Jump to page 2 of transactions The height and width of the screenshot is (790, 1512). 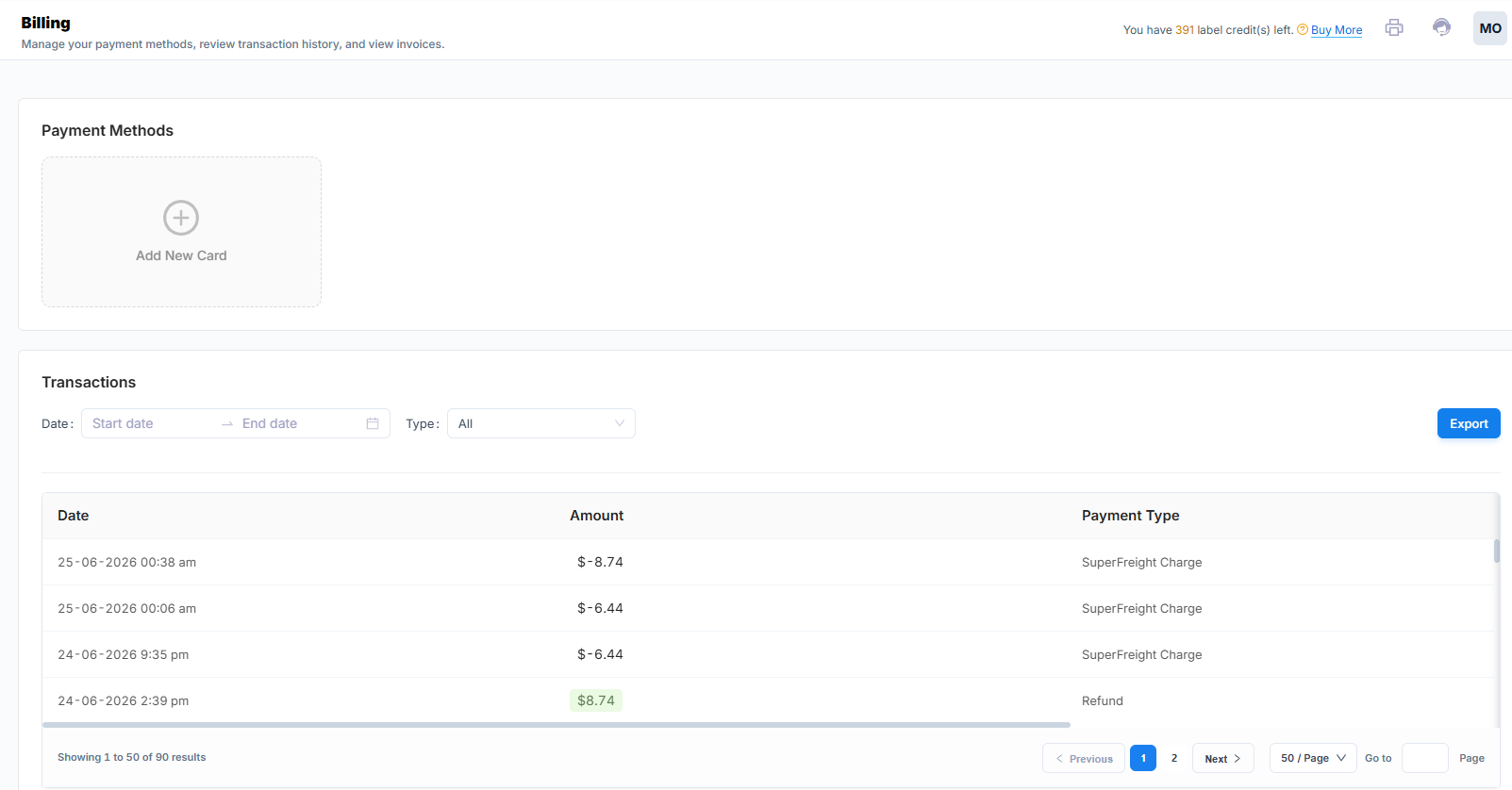(1174, 758)
